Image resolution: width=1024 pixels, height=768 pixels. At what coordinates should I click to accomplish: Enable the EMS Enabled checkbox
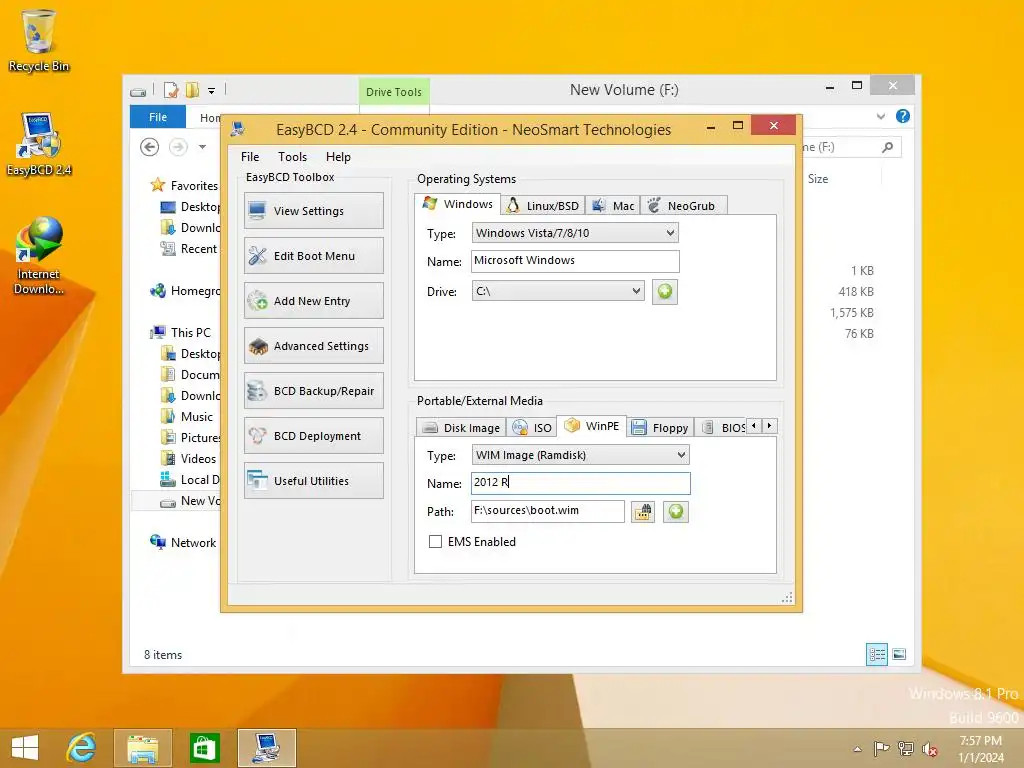(435, 541)
